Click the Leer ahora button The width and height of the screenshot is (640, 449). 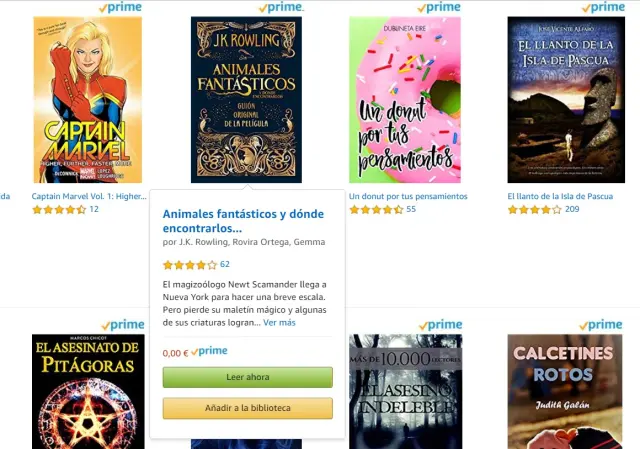coord(247,377)
